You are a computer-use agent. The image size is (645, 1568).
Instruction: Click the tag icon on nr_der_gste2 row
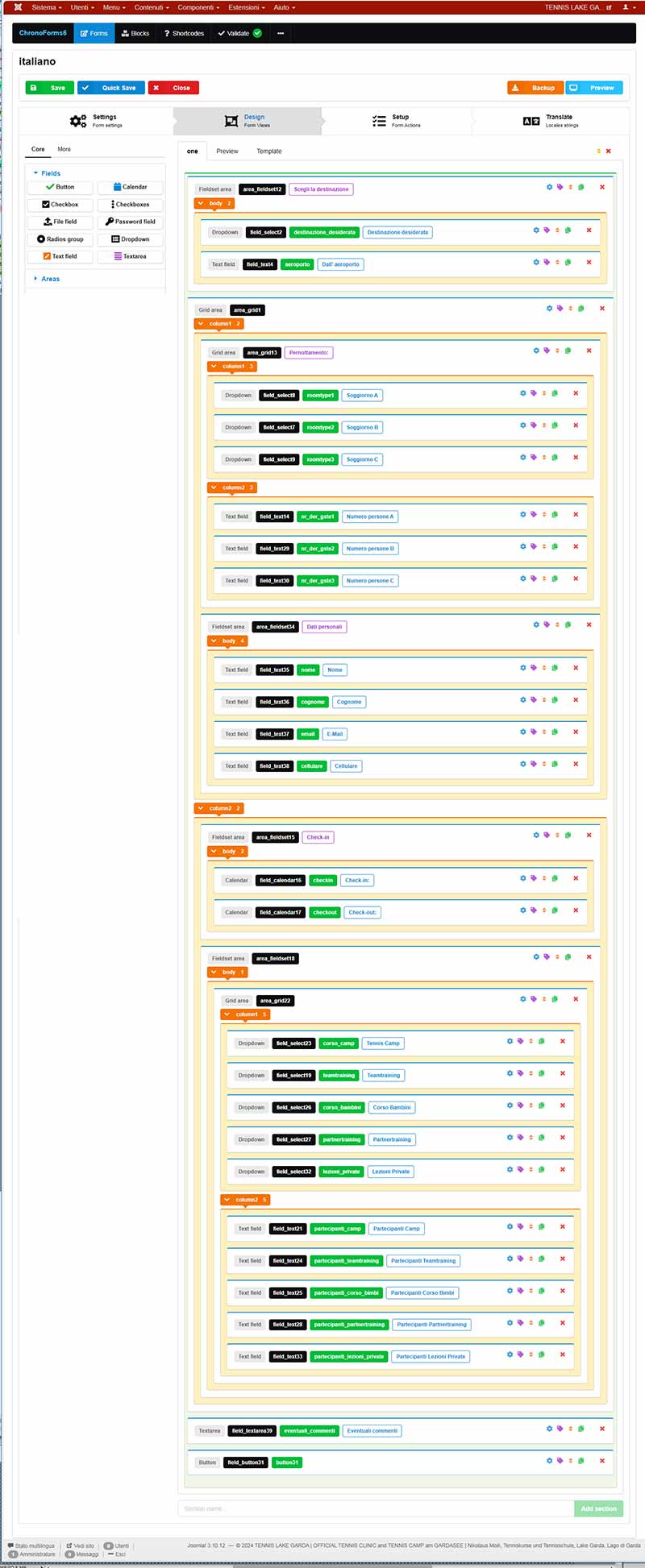click(534, 546)
